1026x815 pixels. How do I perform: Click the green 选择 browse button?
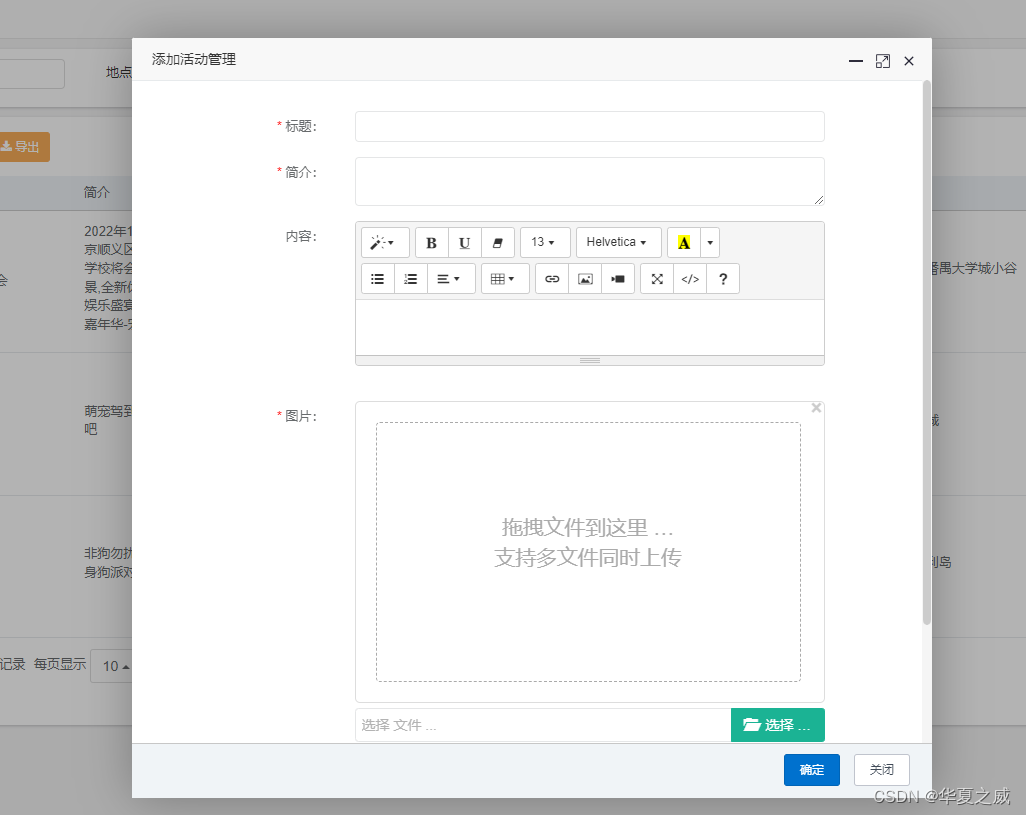(777, 725)
